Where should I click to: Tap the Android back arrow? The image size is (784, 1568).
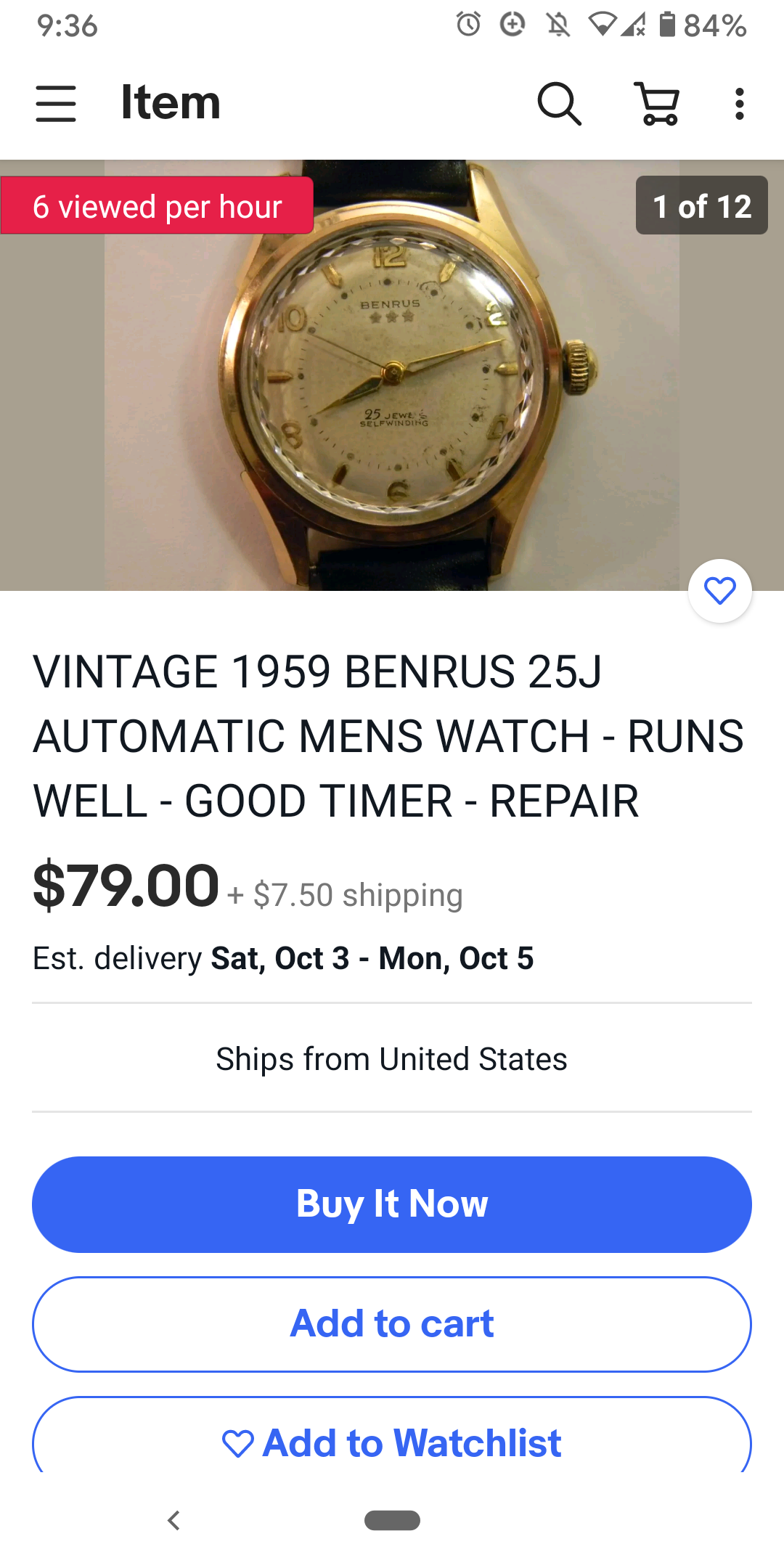coord(173,1520)
